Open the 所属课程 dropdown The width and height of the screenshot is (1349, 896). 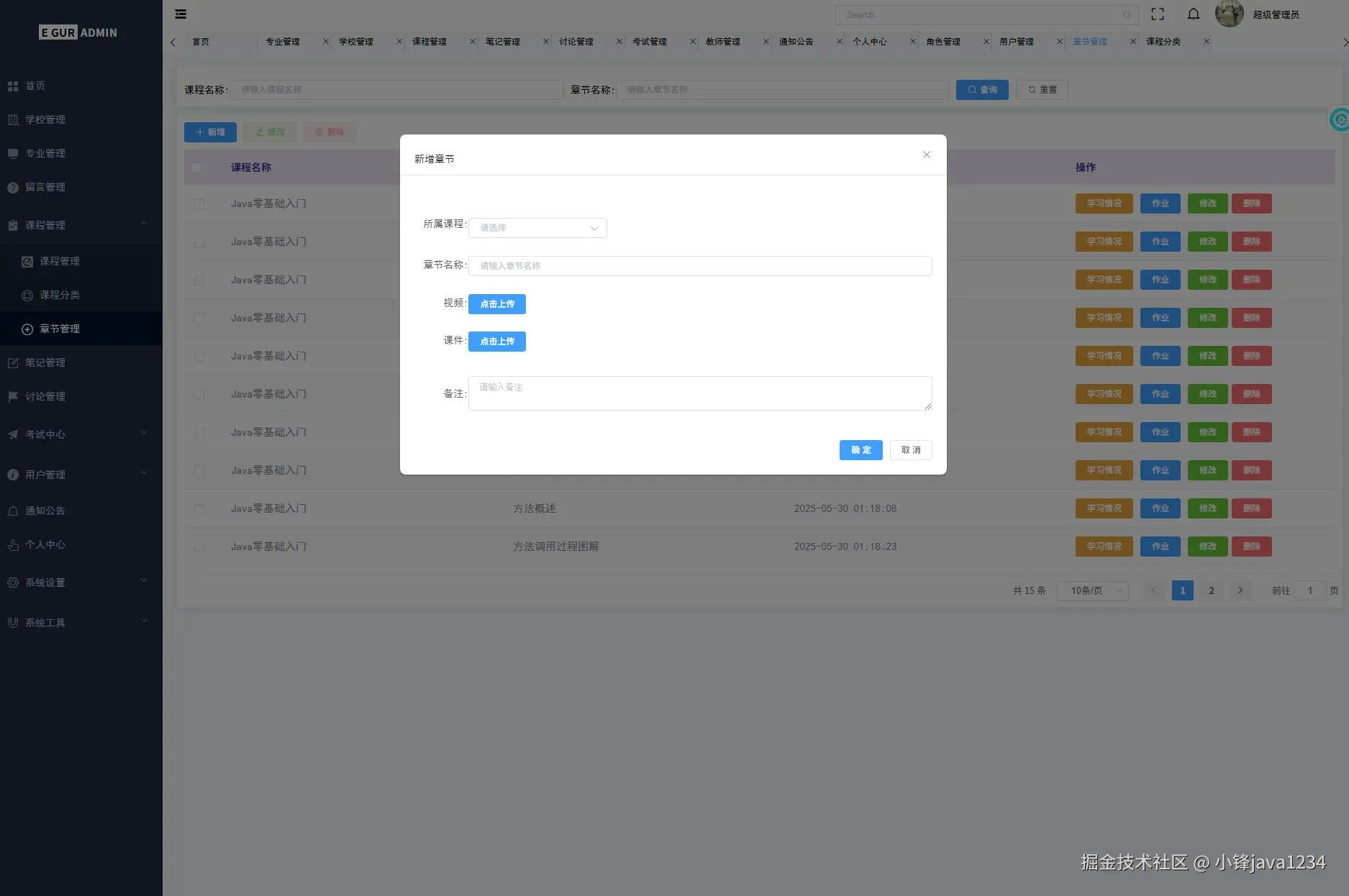[537, 227]
